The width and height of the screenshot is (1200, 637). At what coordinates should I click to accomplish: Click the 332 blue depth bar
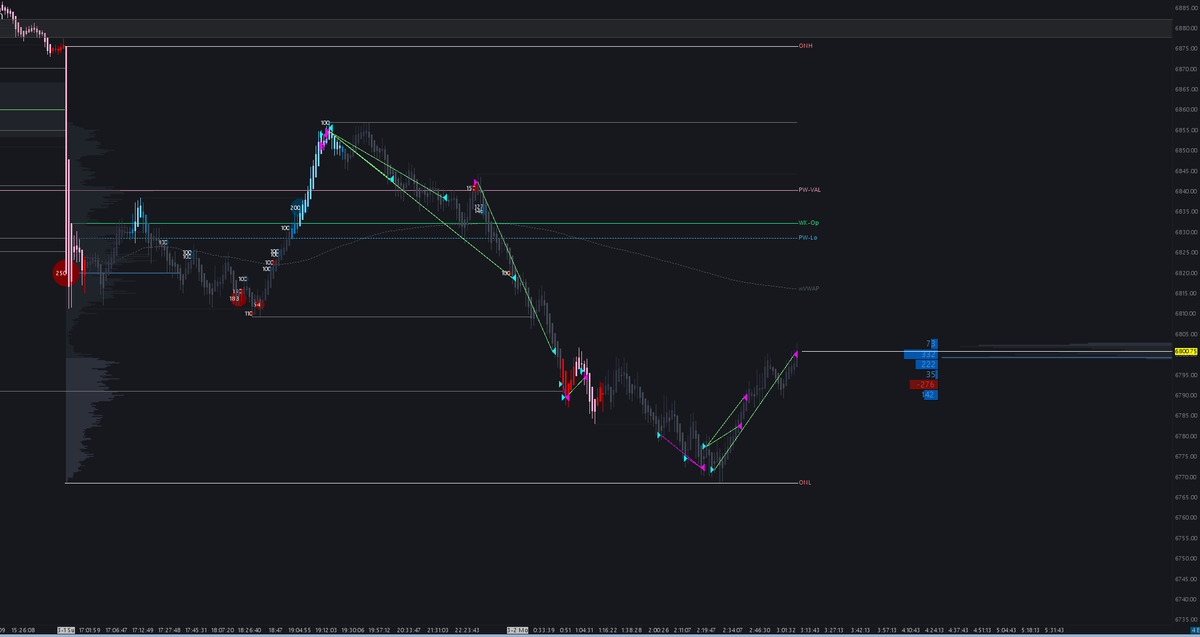919,354
